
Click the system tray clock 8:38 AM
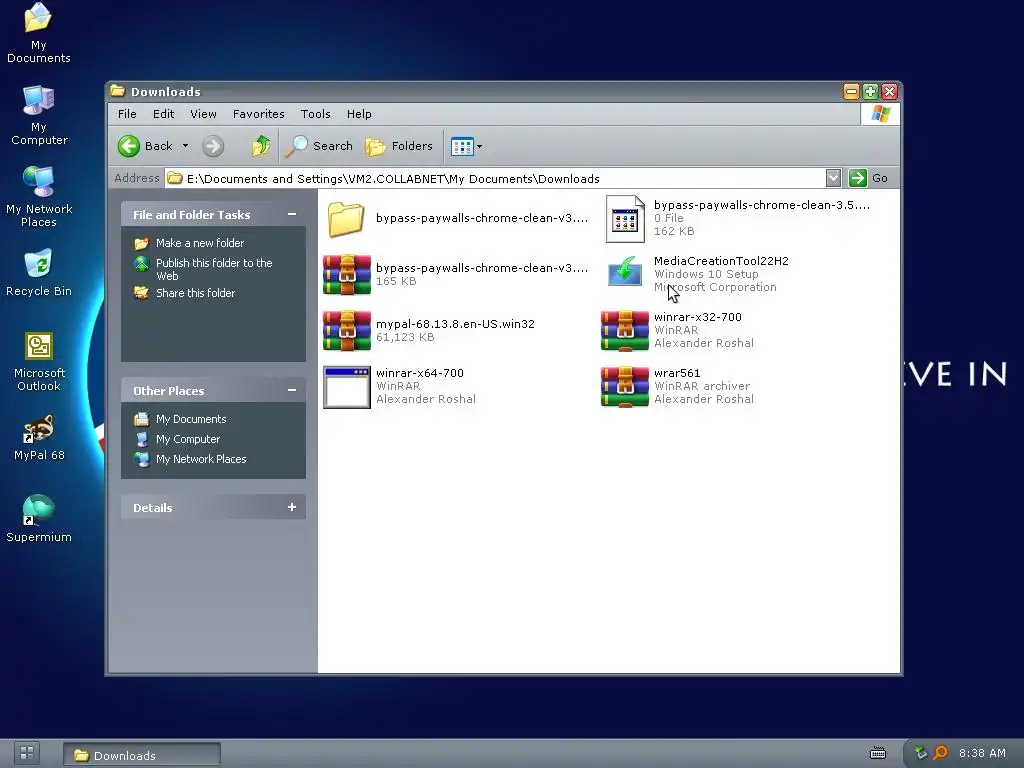pos(982,753)
